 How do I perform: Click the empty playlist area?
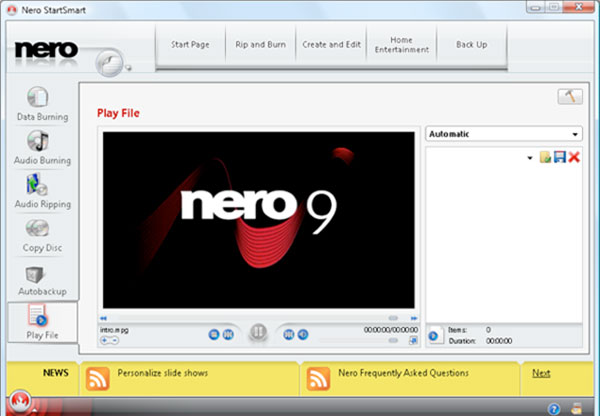coord(504,243)
